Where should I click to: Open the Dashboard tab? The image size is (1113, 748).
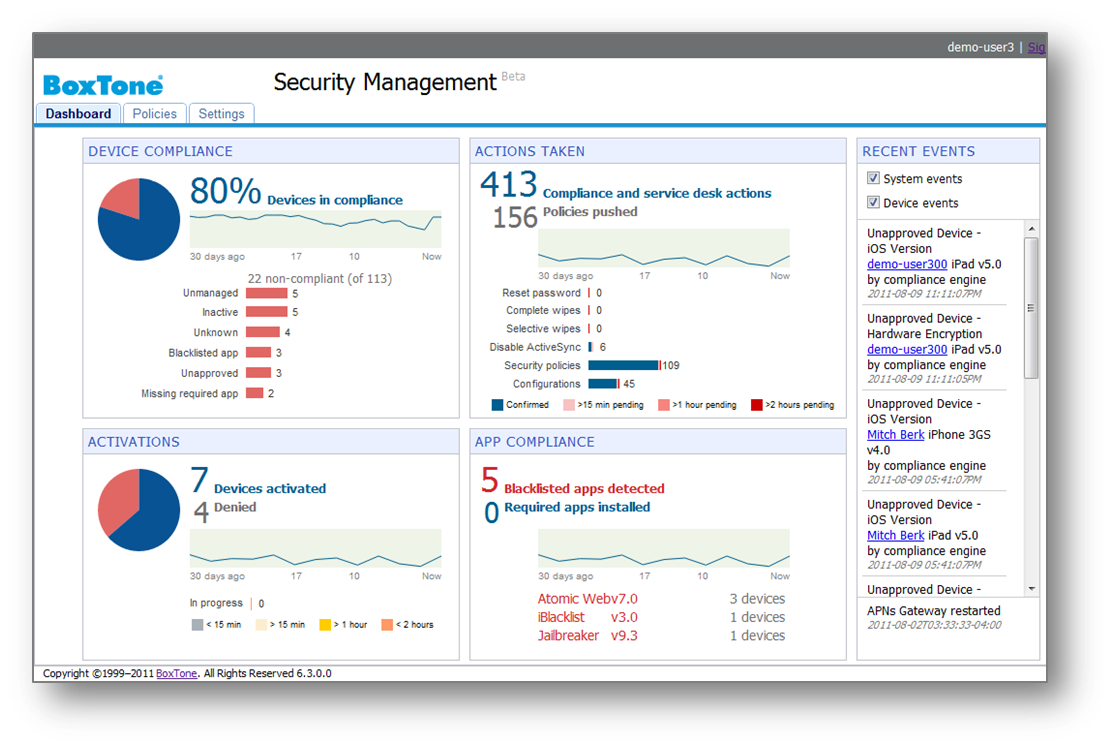point(78,114)
